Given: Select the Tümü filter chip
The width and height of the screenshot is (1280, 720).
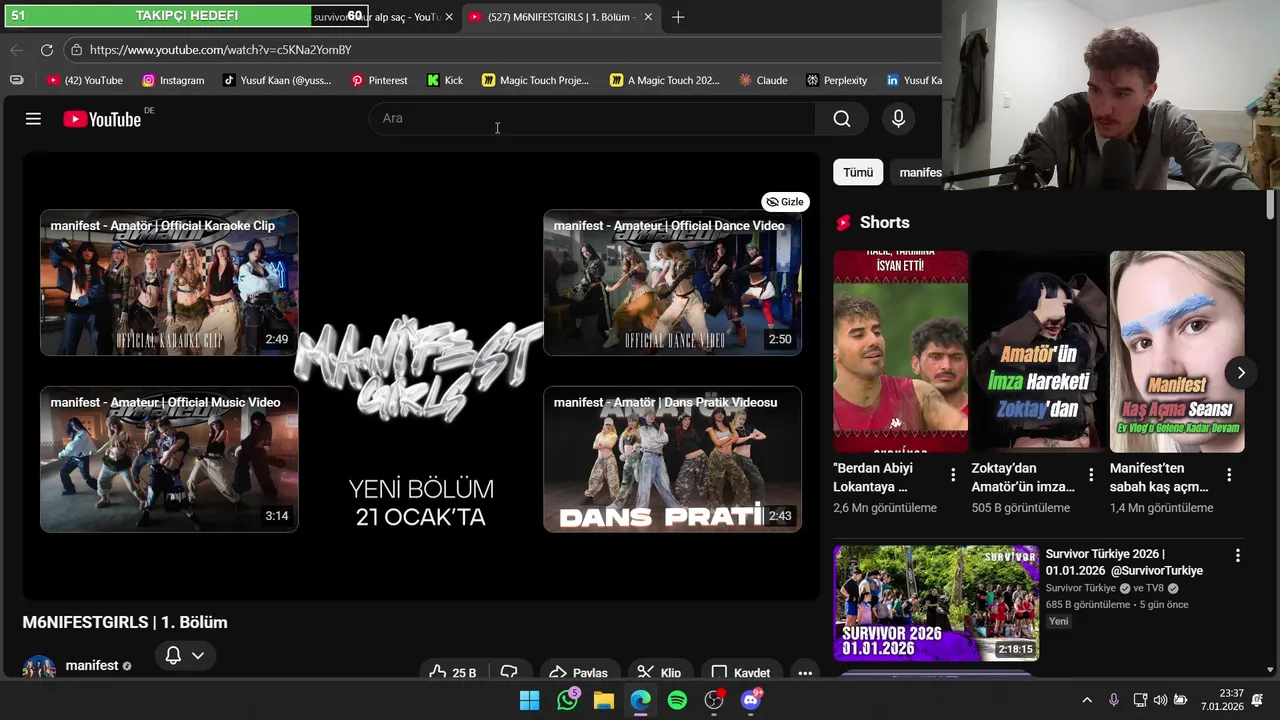Looking at the screenshot, I should click(858, 172).
